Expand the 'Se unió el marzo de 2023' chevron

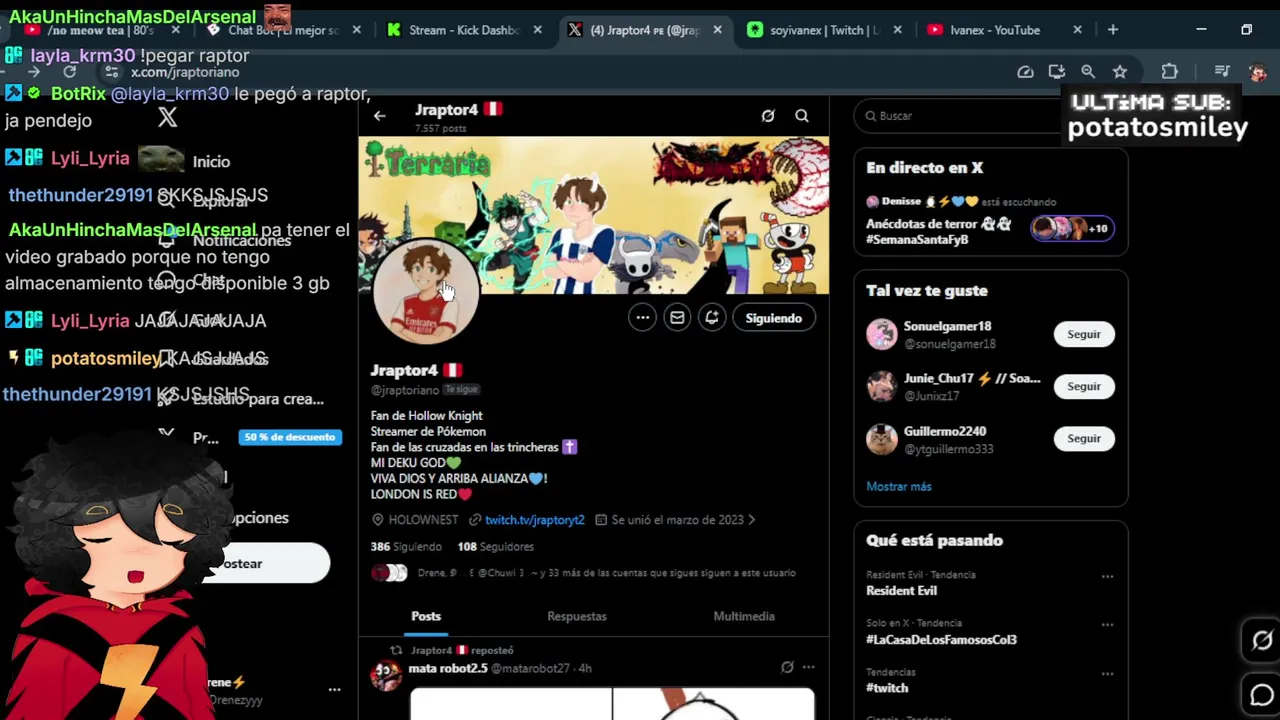752,520
